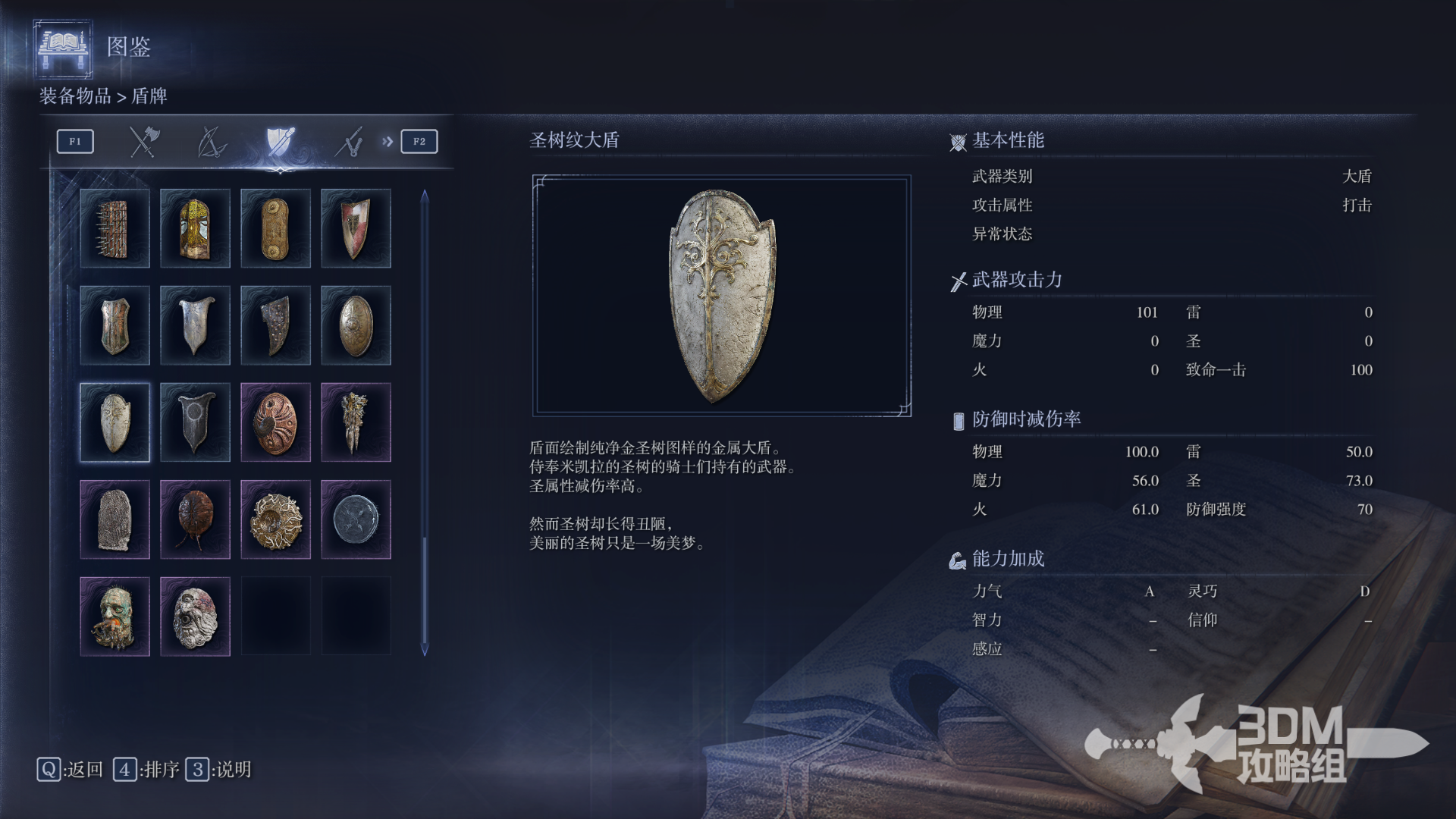Viewport: 1456px width, 819px height.
Task: Select the green bearded face shield
Action: click(x=115, y=617)
